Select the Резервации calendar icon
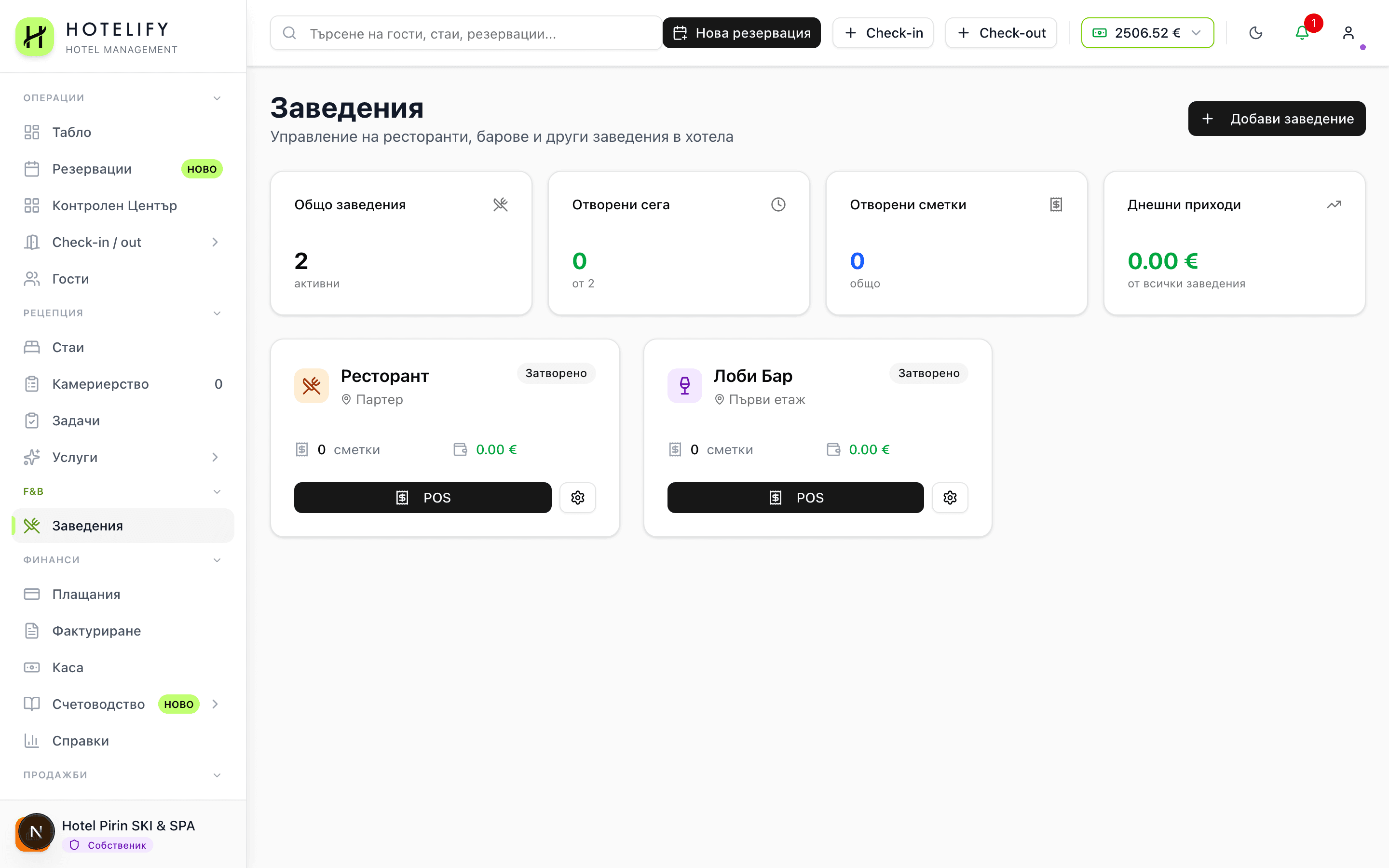This screenshot has width=1389, height=868. [32, 168]
